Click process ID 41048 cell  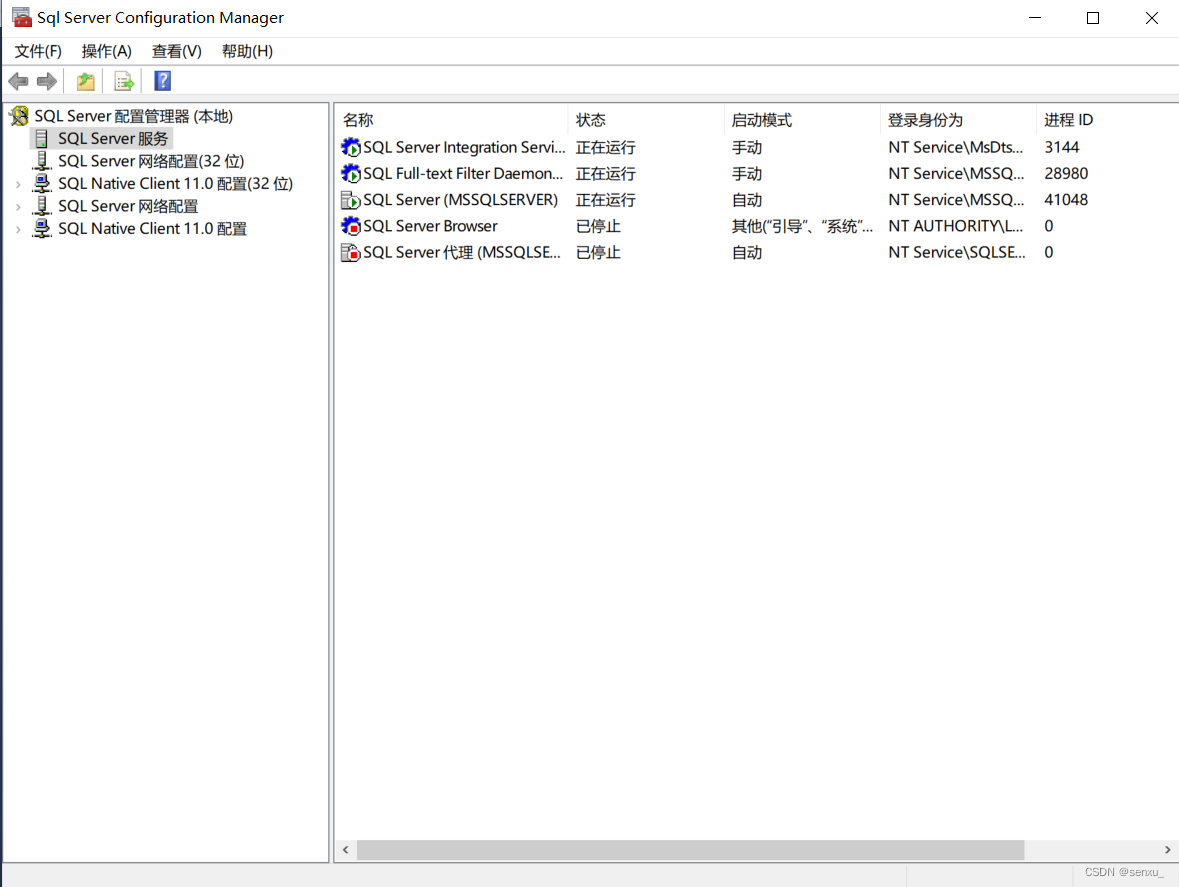coord(1065,200)
